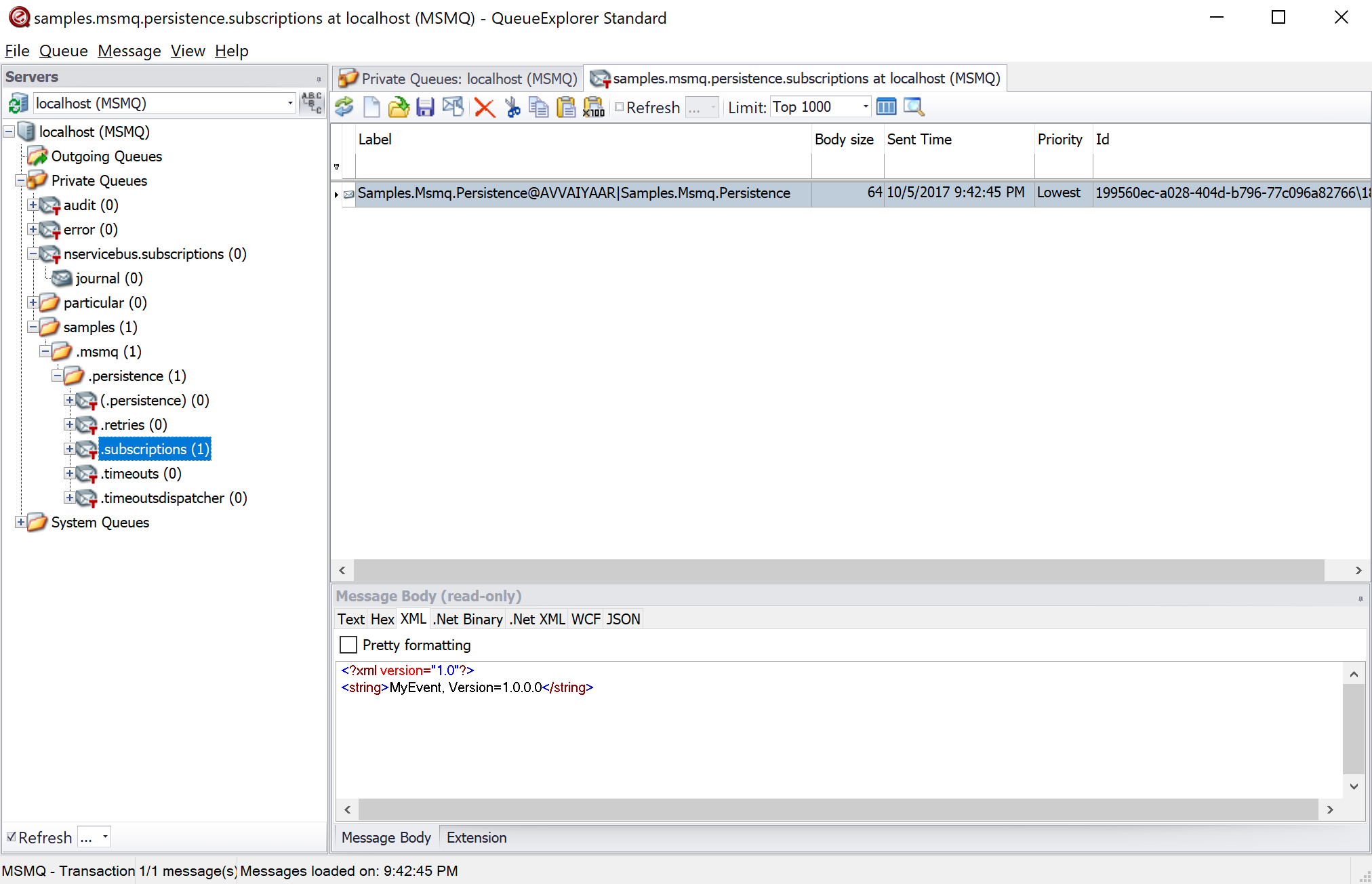Switch to JSON body view tab
Image resolution: width=1372 pixels, height=884 pixels.
pyautogui.click(x=623, y=619)
